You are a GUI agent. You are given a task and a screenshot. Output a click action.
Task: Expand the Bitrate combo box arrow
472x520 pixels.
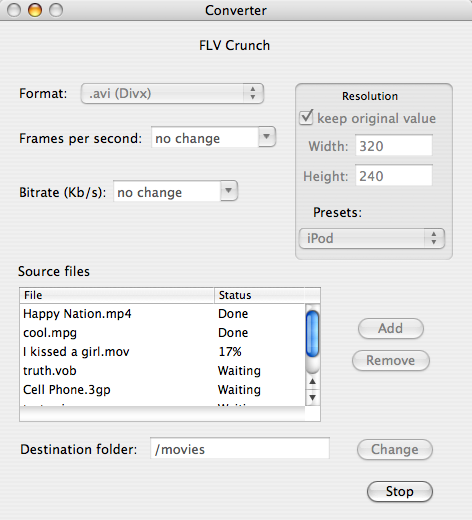click(x=229, y=191)
